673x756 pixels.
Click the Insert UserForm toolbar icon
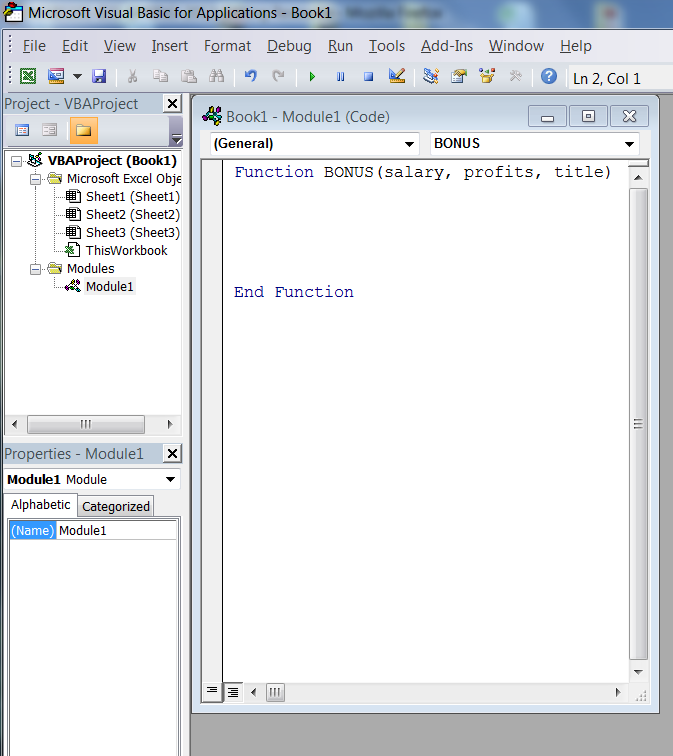click(x=56, y=76)
